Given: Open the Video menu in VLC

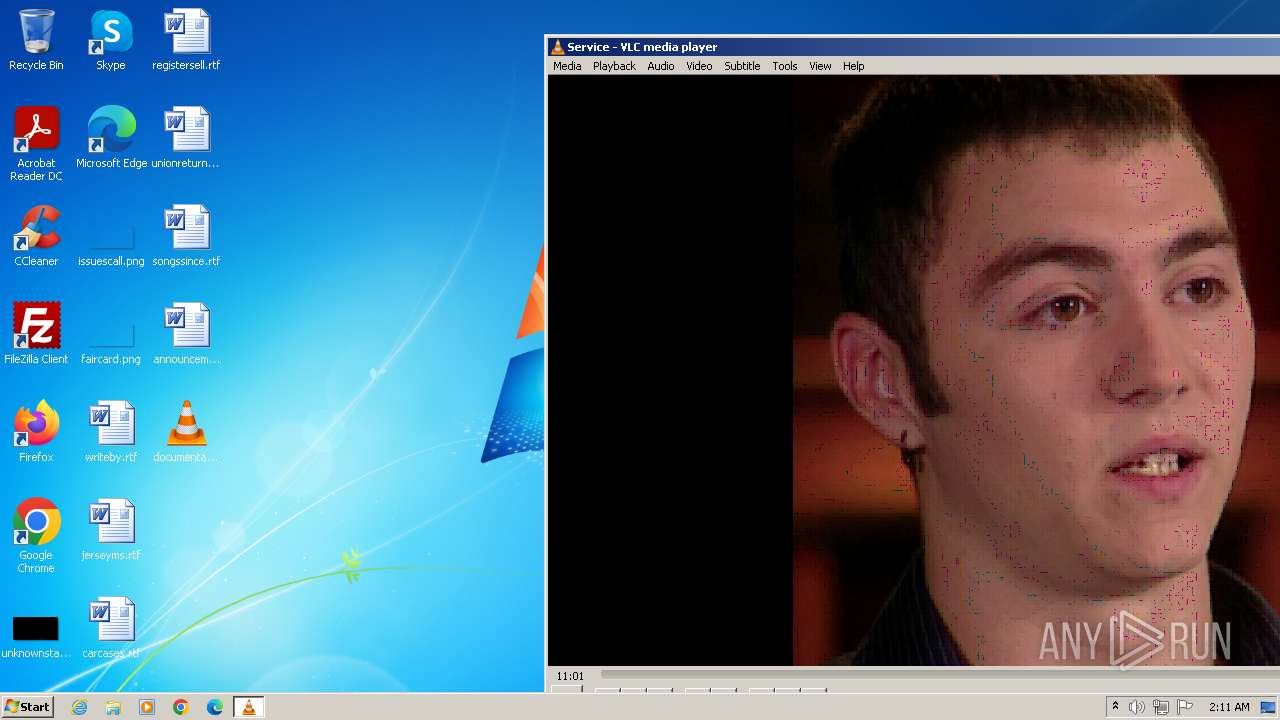Looking at the screenshot, I should pos(699,66).
